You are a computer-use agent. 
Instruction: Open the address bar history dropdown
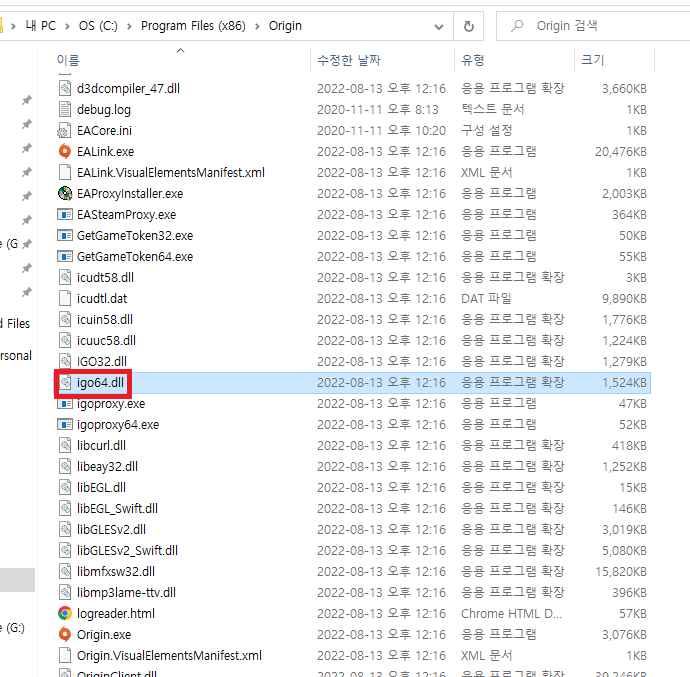439,26
